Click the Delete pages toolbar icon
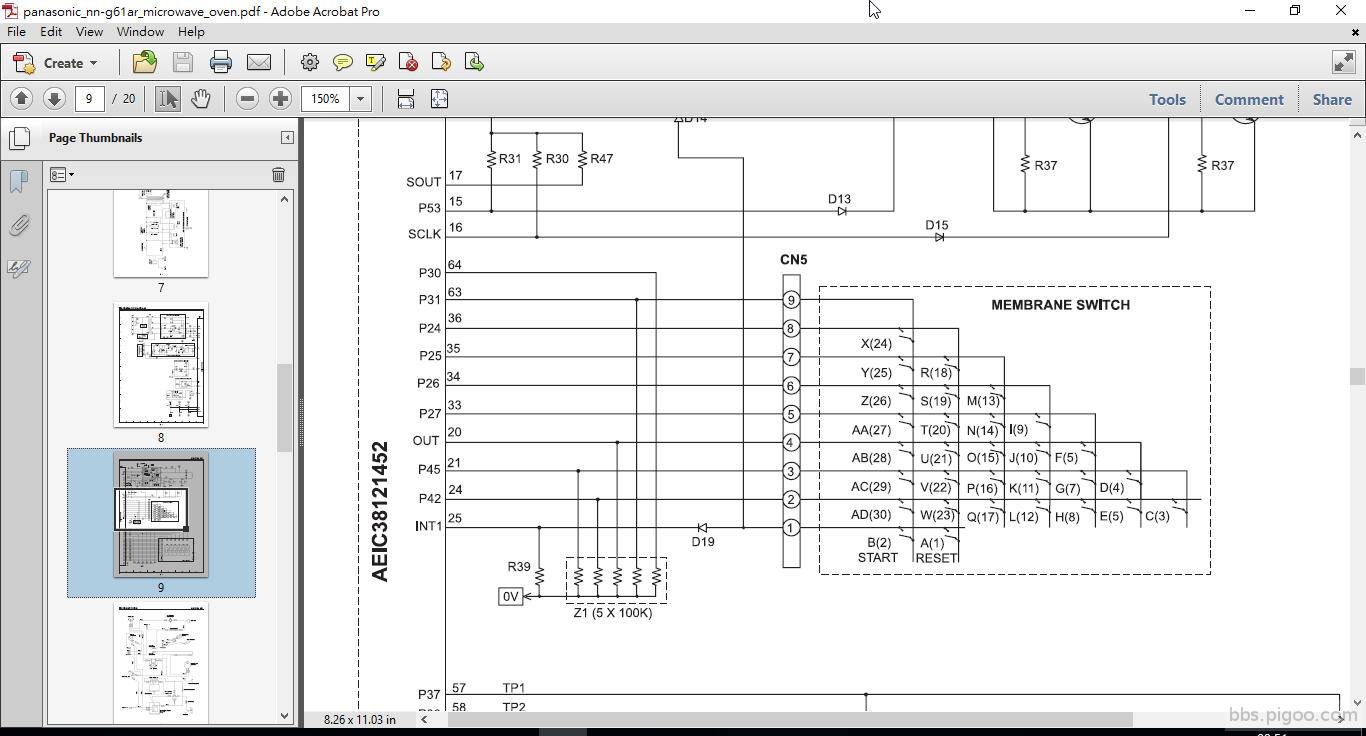This screenshot has width=1366, height=736. 408,63
